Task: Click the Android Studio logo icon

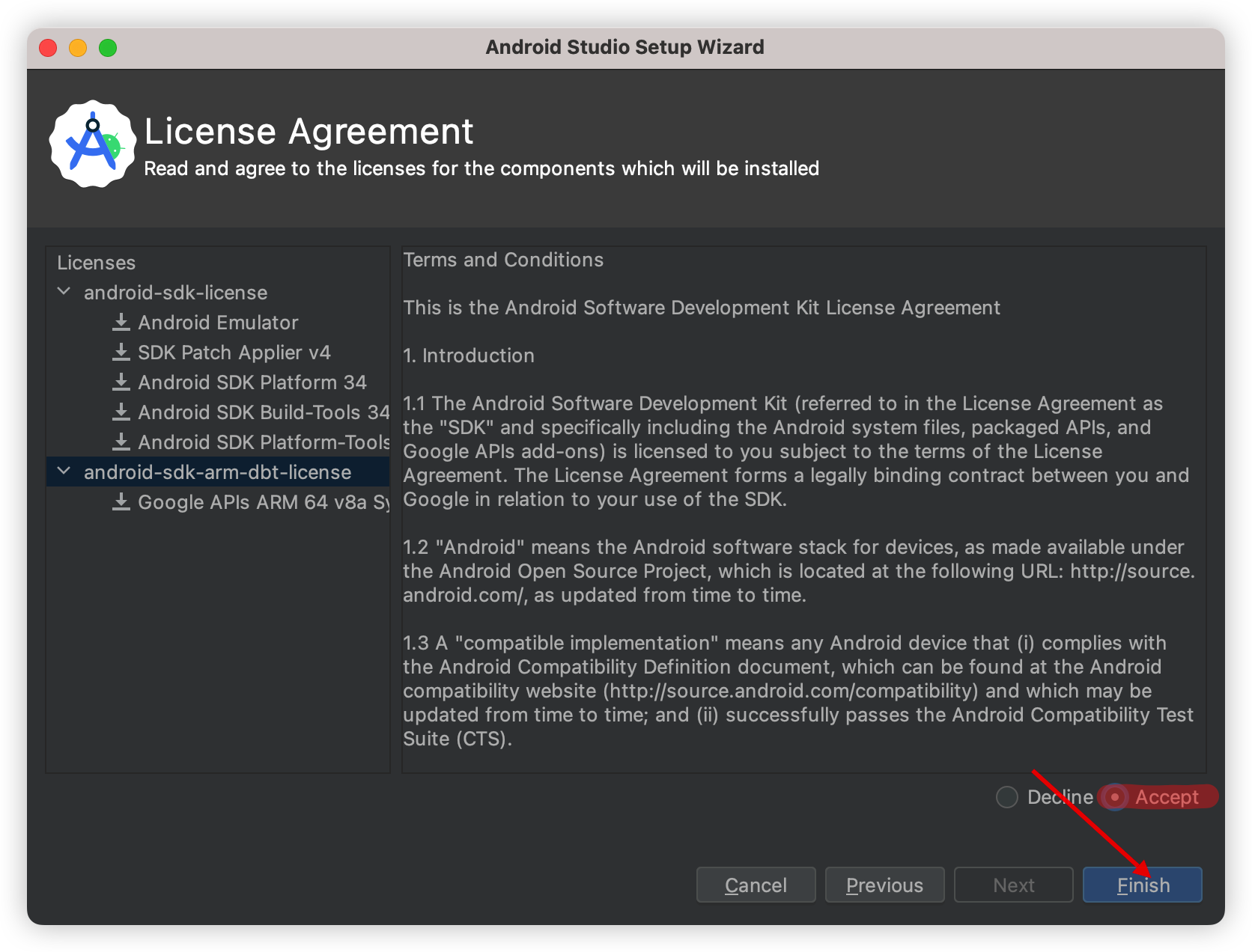Action: 93,144
